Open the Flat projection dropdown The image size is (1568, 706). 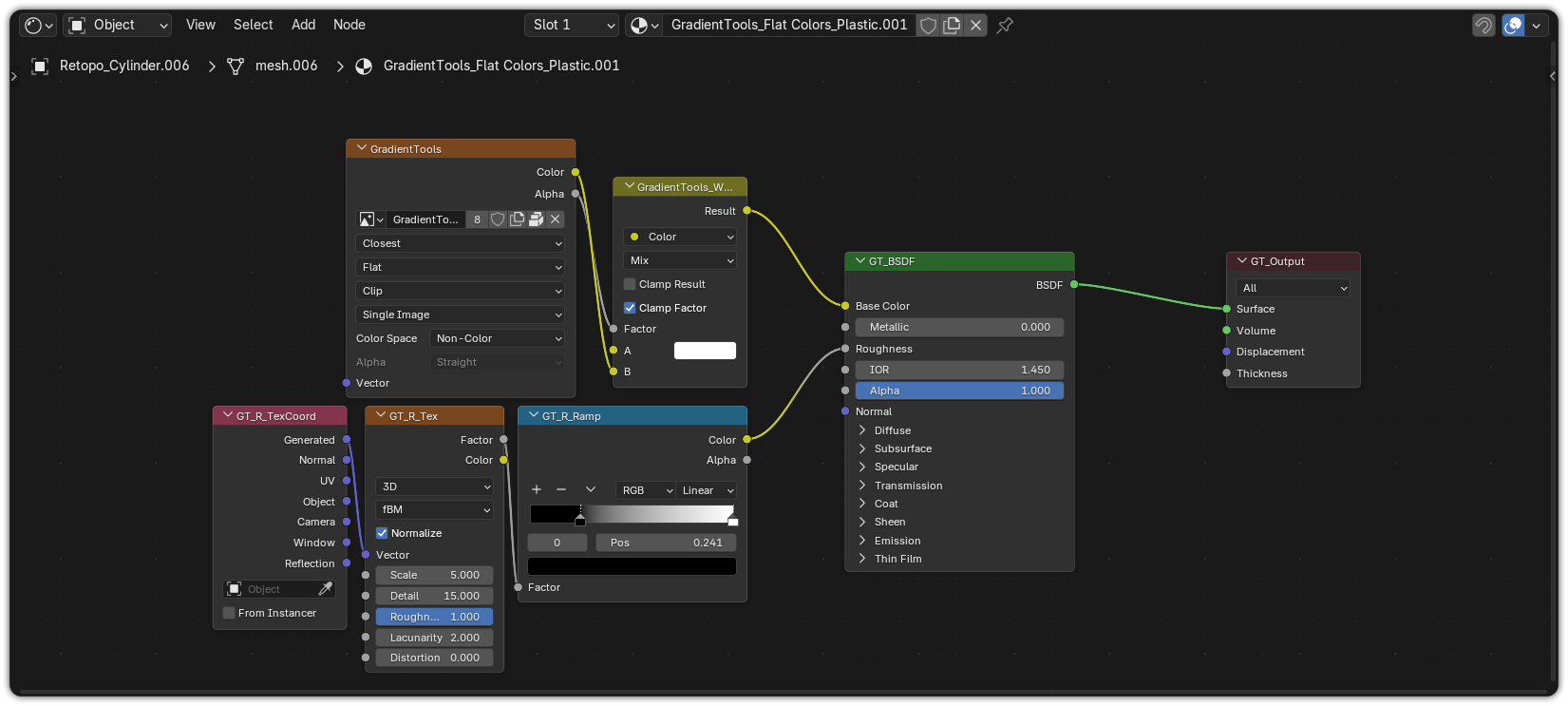[461, 267]
